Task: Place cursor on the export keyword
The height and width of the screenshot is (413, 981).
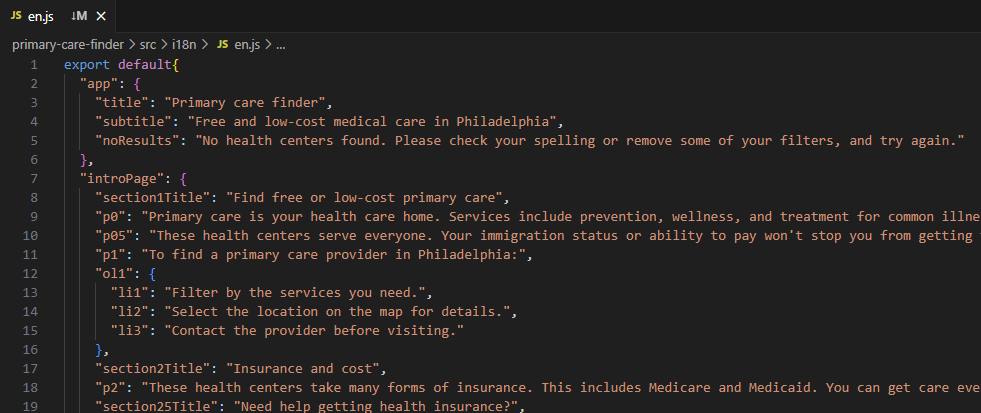Action: [87, 64]
